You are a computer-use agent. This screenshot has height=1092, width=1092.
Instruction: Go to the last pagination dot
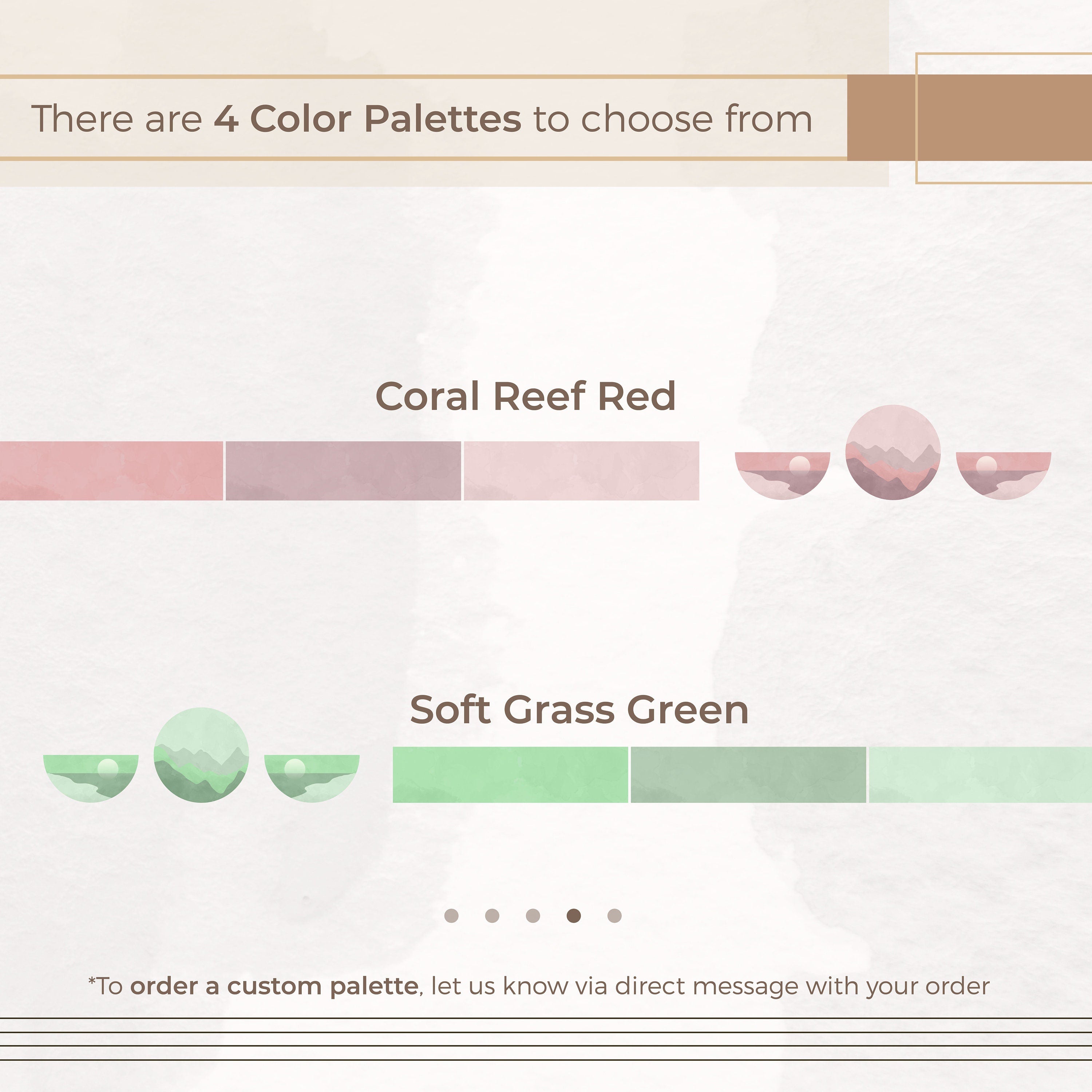tap(614, 916)
